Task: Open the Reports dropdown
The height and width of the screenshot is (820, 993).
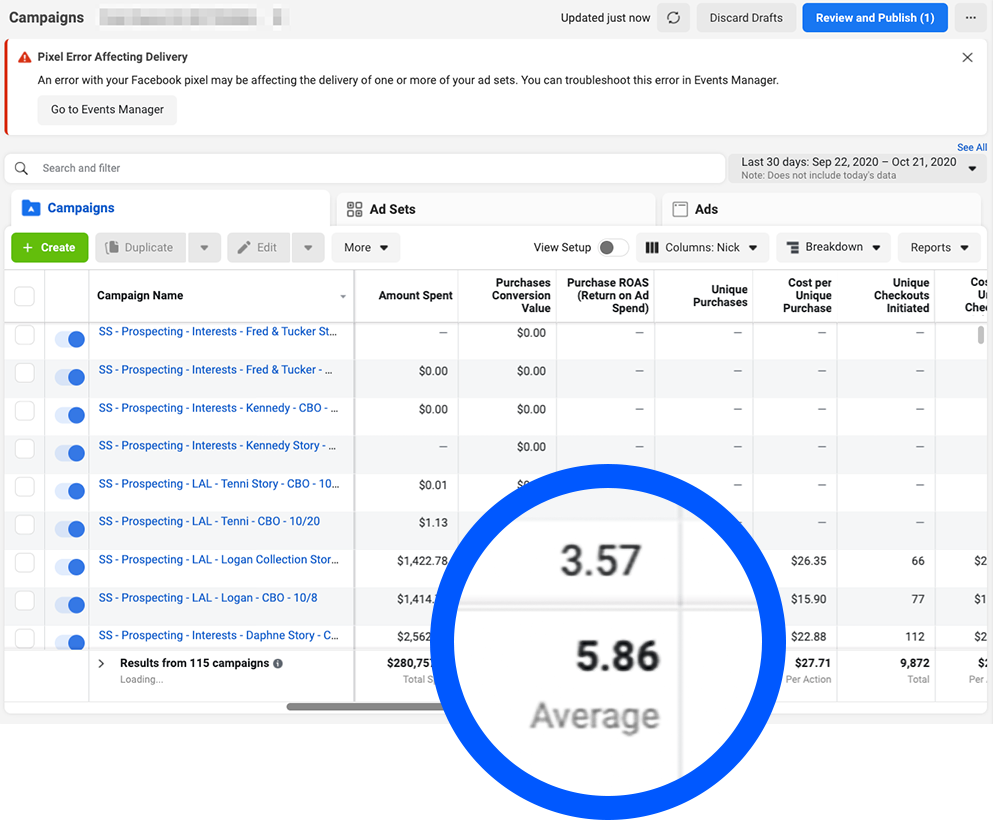Action: tap(939, 248)
